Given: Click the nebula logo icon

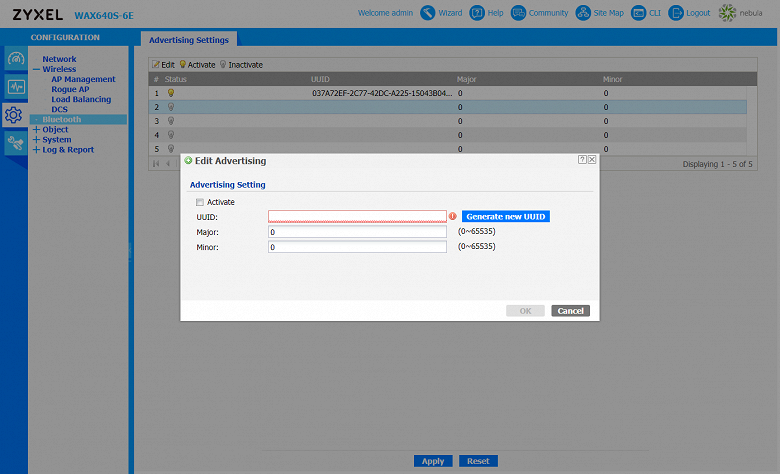Looking at the screenshot, I should click(x=727, y=13).
